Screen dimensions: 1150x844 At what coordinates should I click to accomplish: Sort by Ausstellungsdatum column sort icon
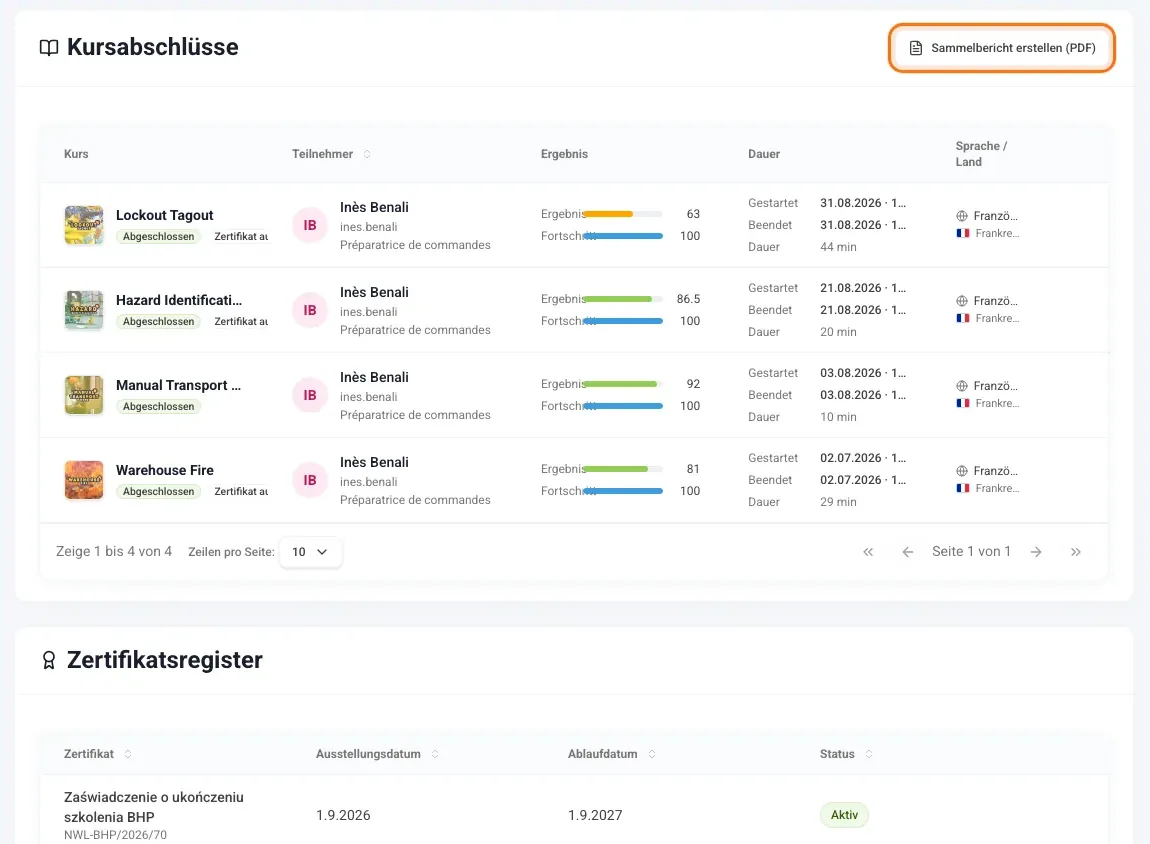(434, 754)
